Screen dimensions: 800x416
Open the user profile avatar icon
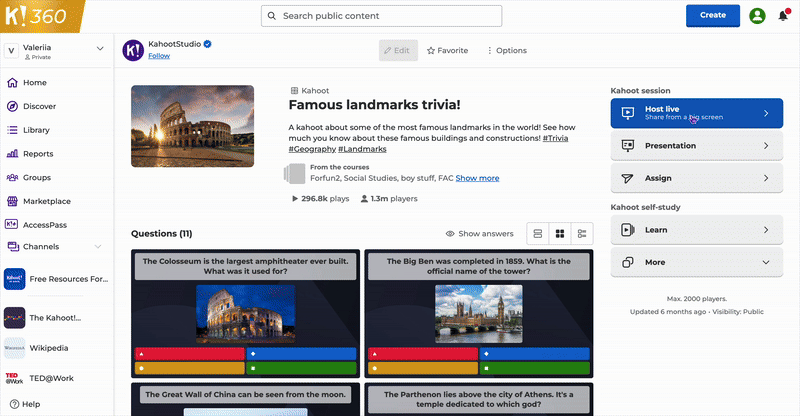coord(757,16)
